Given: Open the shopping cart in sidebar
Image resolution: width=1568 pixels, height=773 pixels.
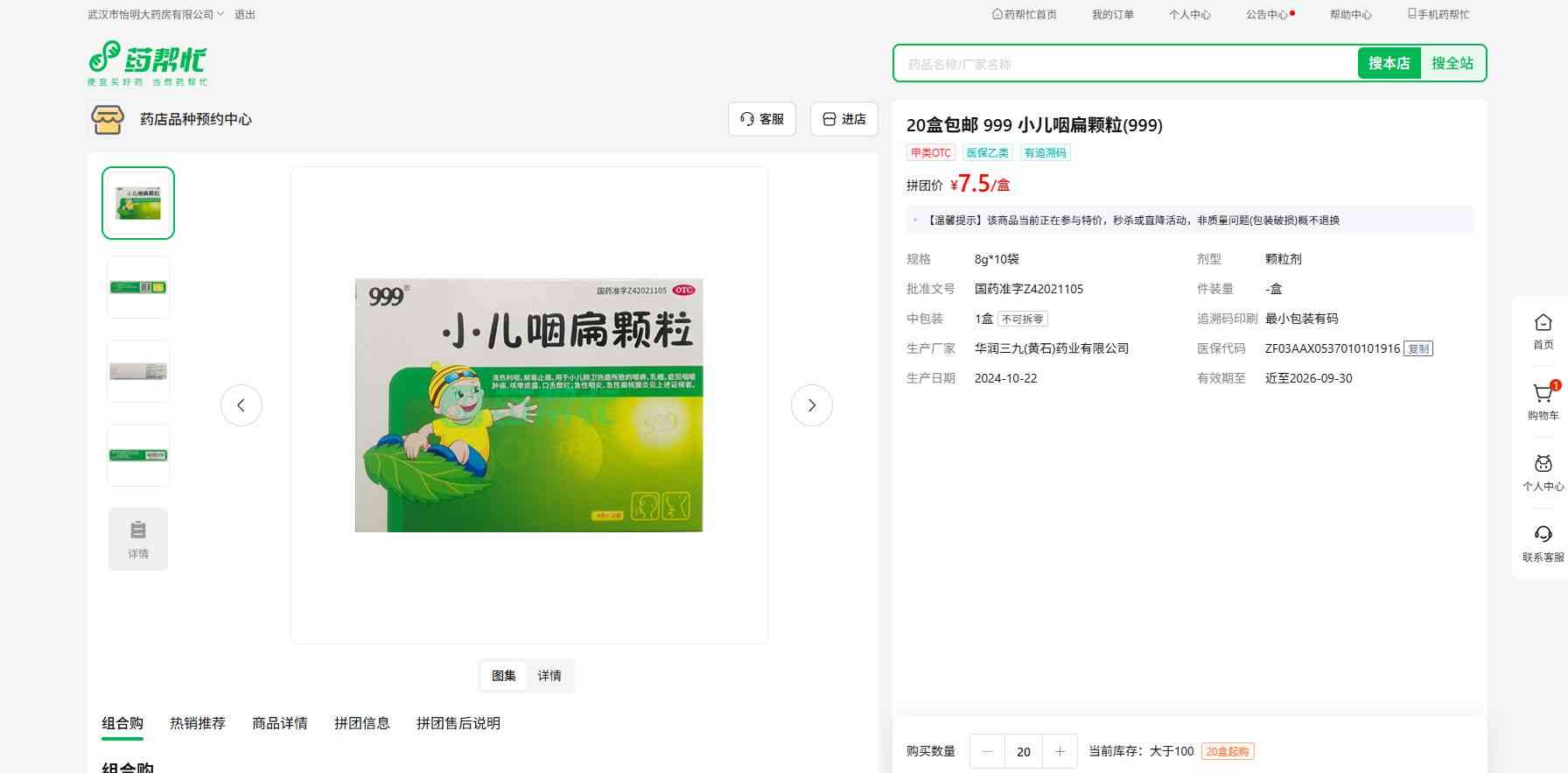Looking at the screenshot, I should click(x=1543, y=395).
